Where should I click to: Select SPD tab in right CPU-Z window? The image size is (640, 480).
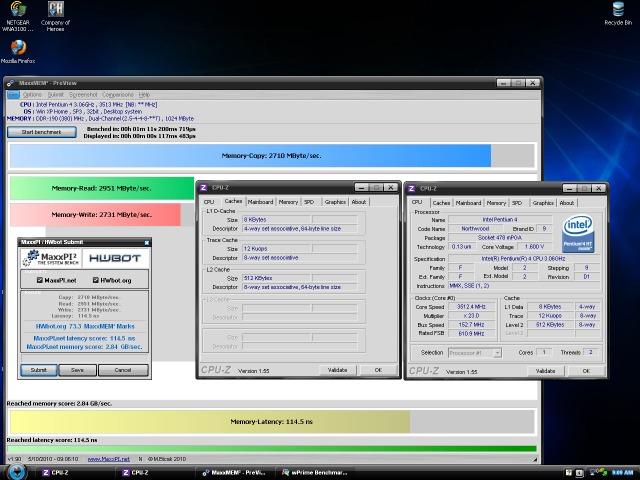coord(517,203)
